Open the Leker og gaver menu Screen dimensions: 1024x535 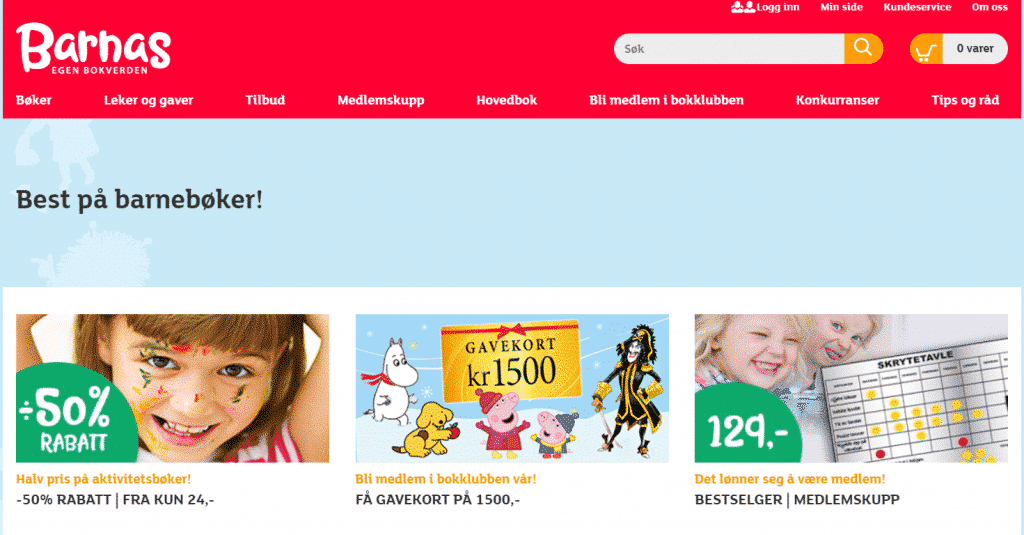[x=148, y=100]
